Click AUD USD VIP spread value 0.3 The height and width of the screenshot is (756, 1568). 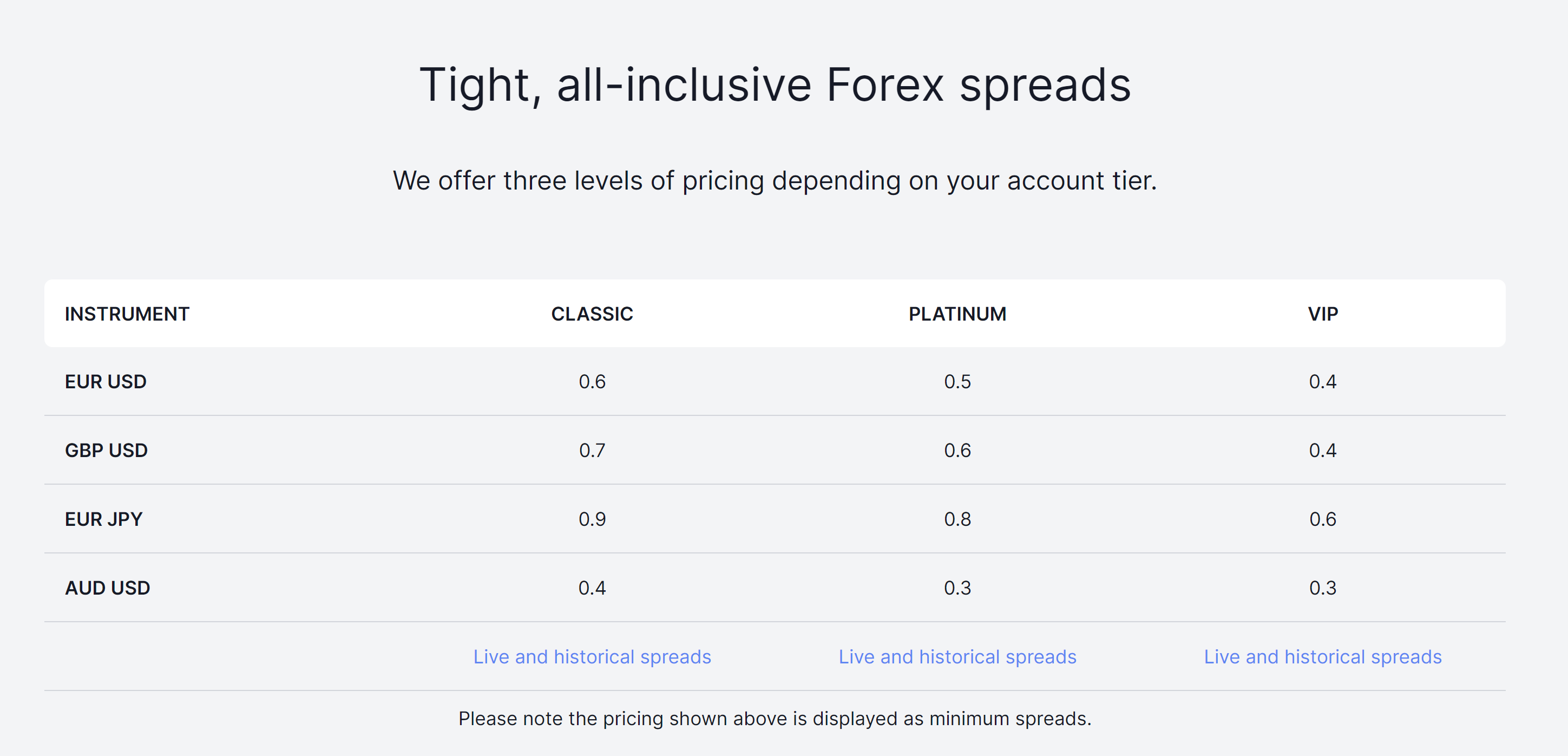pos(1322,588)
